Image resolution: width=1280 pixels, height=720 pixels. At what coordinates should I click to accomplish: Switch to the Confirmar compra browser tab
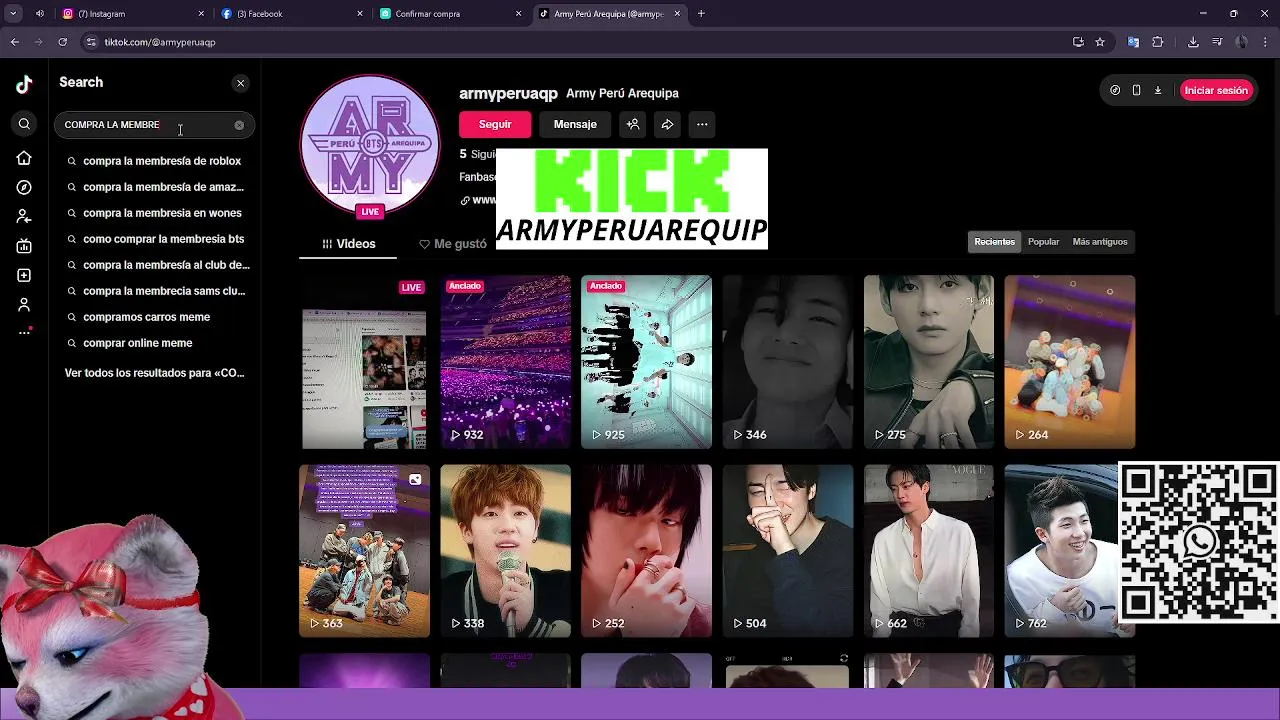pos(450,14)
